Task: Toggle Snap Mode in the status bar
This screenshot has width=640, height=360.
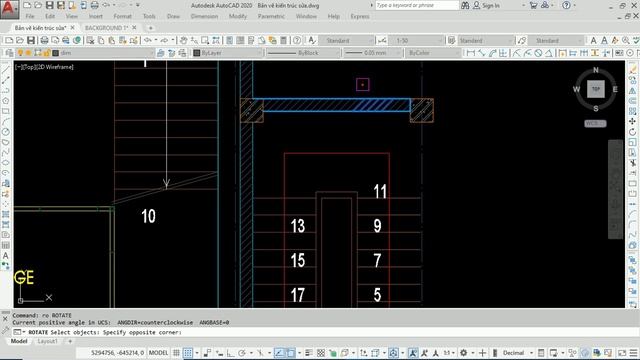Action: pos(188,353)
